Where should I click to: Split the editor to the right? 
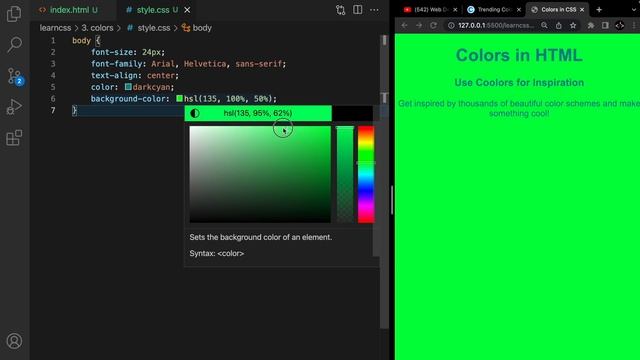[x=358, y=10]
